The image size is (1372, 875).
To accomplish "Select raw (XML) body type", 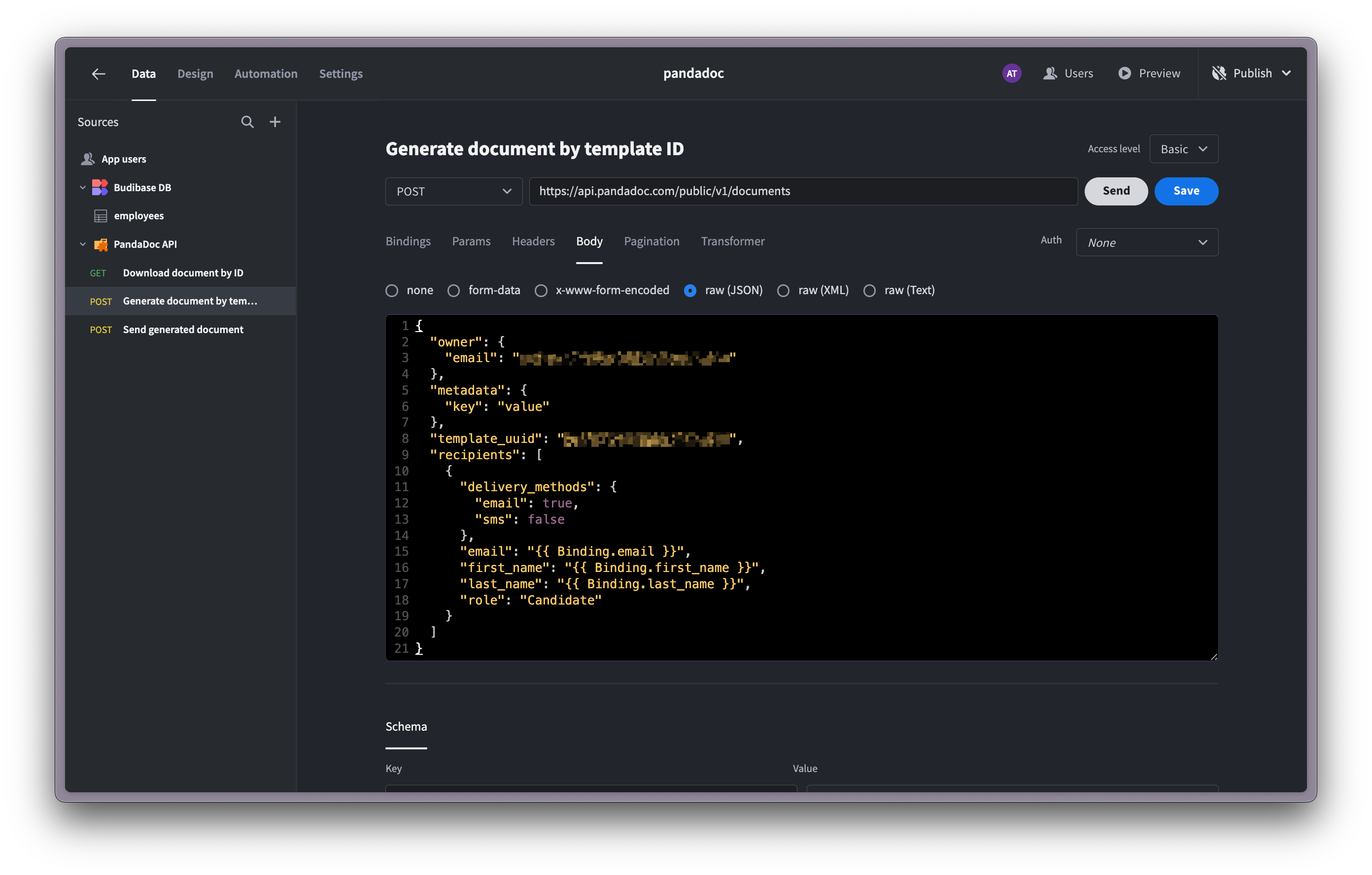I will pyautogui.click(x=784, y=291).
